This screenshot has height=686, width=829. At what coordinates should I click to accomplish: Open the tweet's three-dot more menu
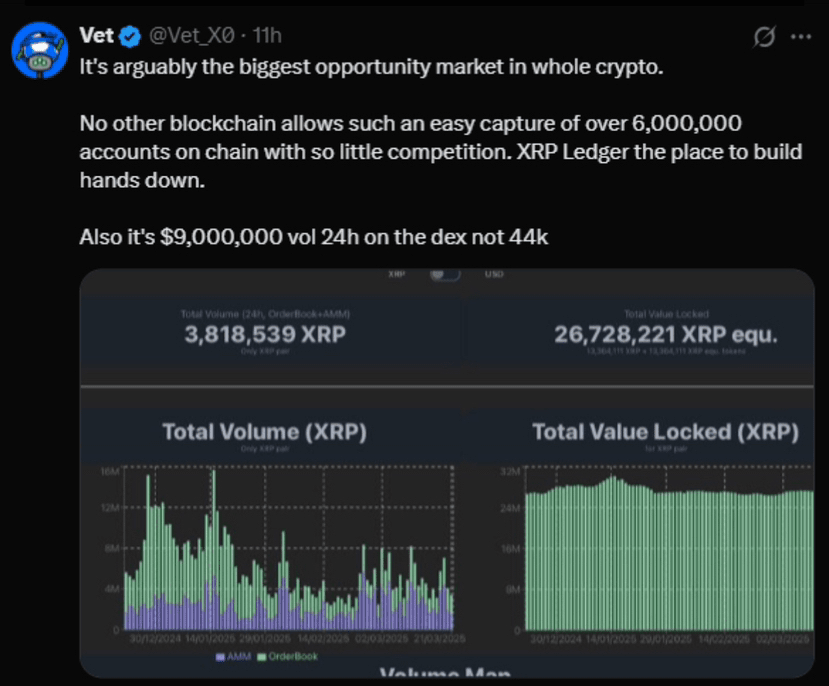801,37
